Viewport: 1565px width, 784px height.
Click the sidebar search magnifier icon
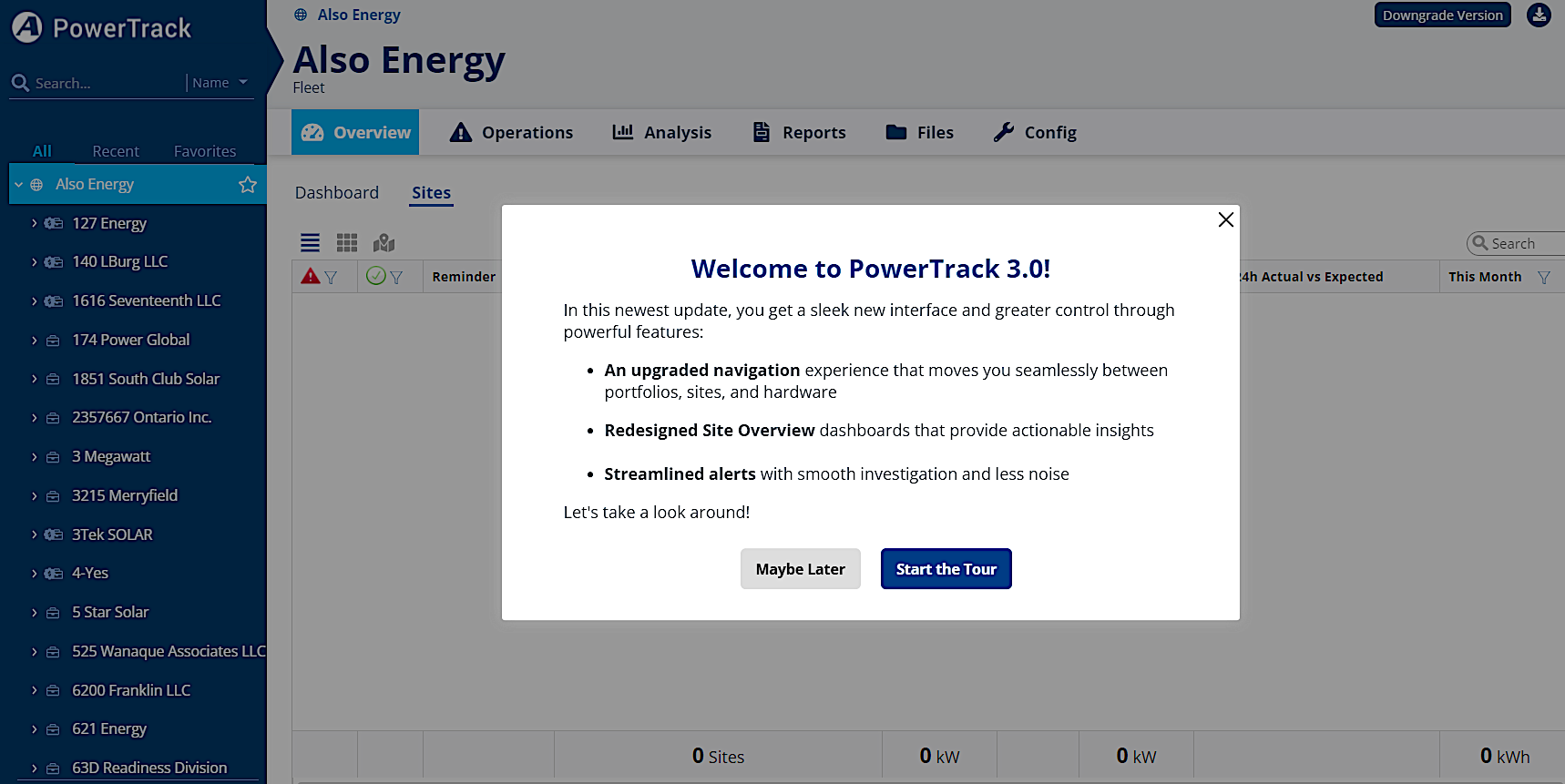(x=20, y=83)
